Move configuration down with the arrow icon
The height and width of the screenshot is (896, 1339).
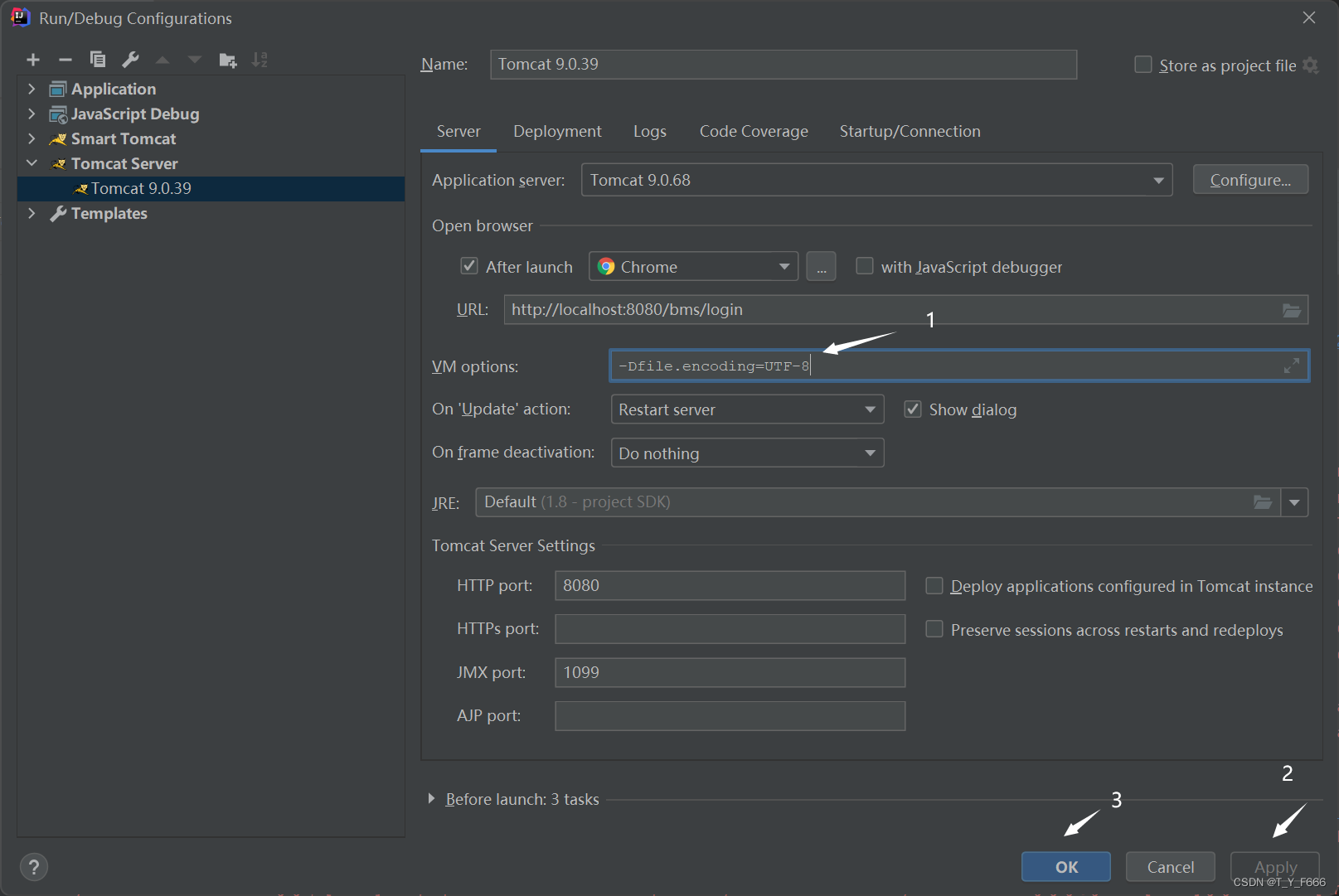coord(195,60)
